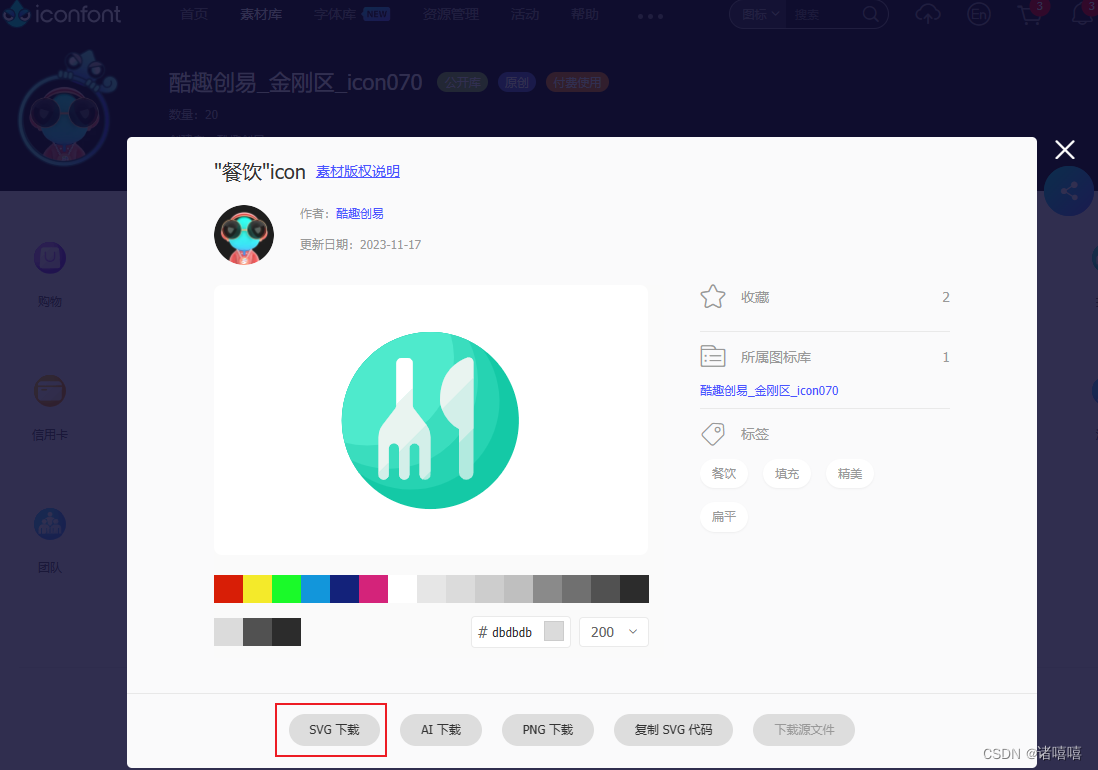Click the 填充 tag chip
This screenshot has width=1098, height=770.
point(787,474)
